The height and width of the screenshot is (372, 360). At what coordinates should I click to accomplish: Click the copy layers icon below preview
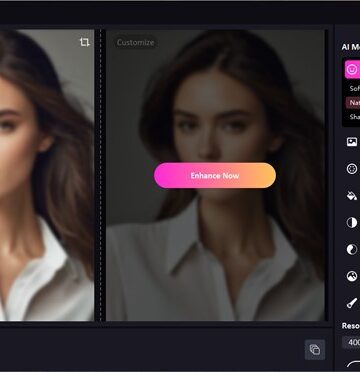click(315, 350)
